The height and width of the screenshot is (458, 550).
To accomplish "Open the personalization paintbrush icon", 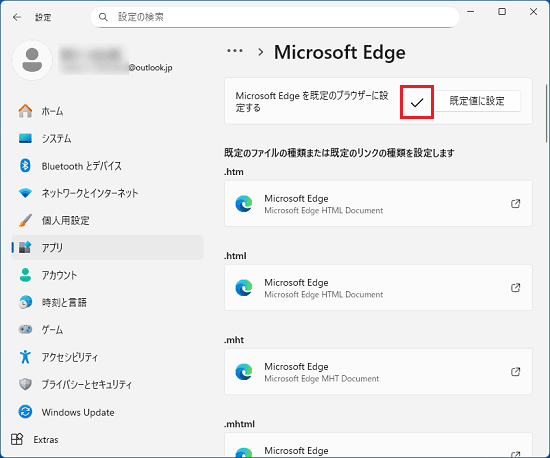I will 25,220.
